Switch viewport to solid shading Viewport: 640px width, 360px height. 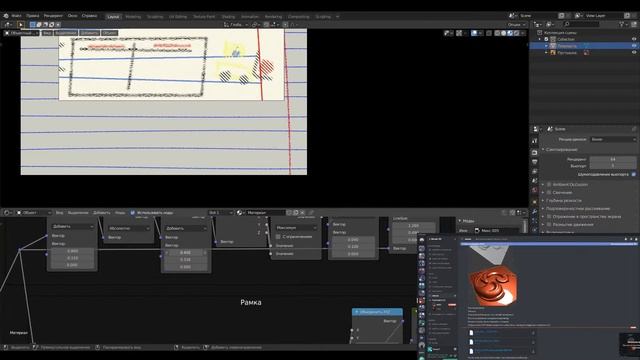(504, 33)
